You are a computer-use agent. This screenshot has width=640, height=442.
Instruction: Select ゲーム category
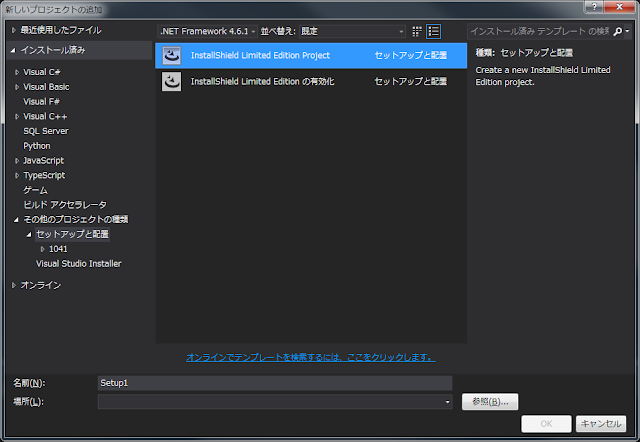tap(35, 190)
